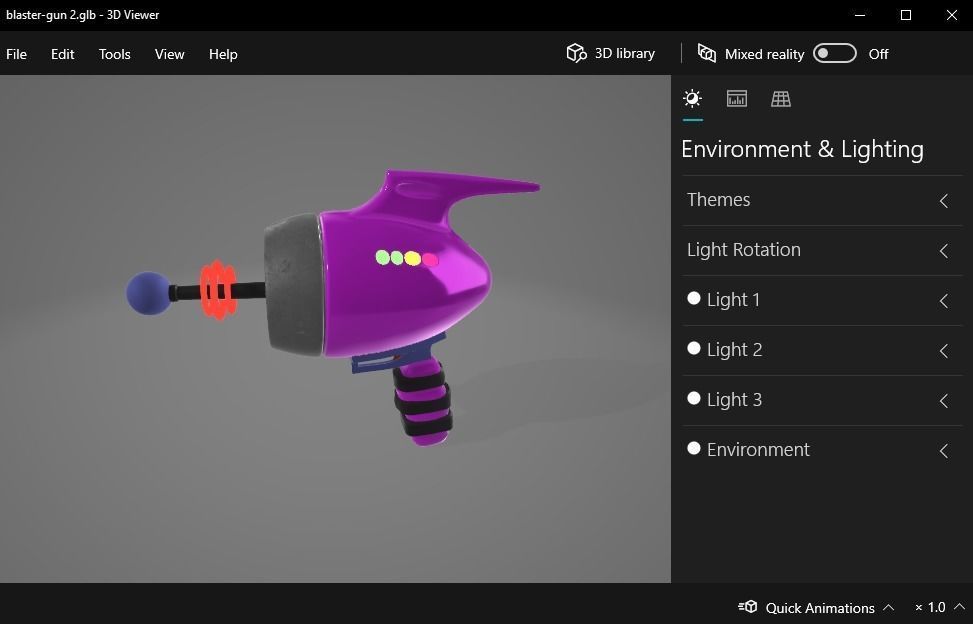Click the Quick Animations label
The width and height of the screenshot is (973, 624).
click(x=820, y=608)
